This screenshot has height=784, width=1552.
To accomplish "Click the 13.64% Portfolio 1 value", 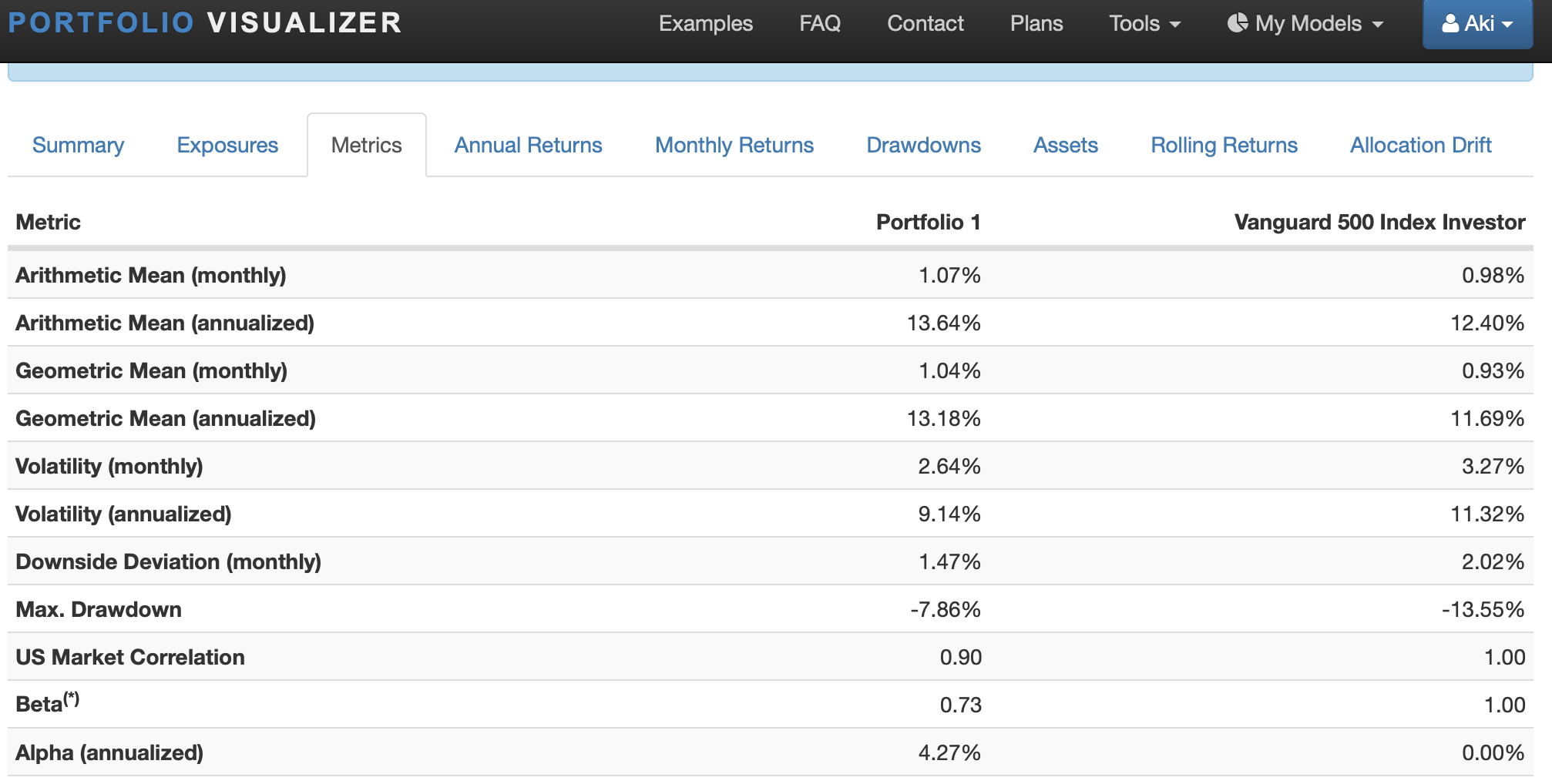I will (x=944, y=323).
